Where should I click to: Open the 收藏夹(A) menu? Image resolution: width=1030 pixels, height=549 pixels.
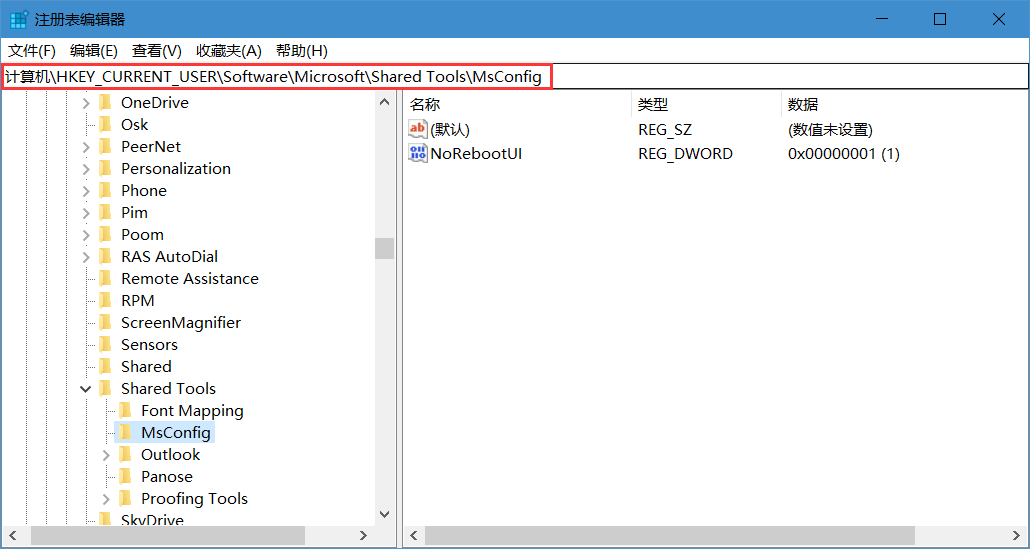tap(228, 51)
